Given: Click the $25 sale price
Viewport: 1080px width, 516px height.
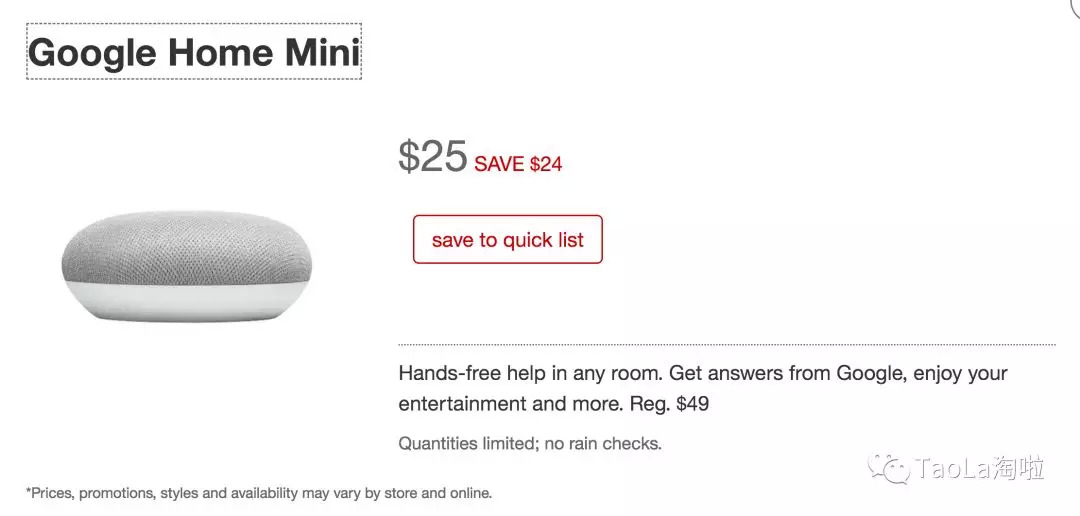Looking at the screenshot, I should (432, 157).
